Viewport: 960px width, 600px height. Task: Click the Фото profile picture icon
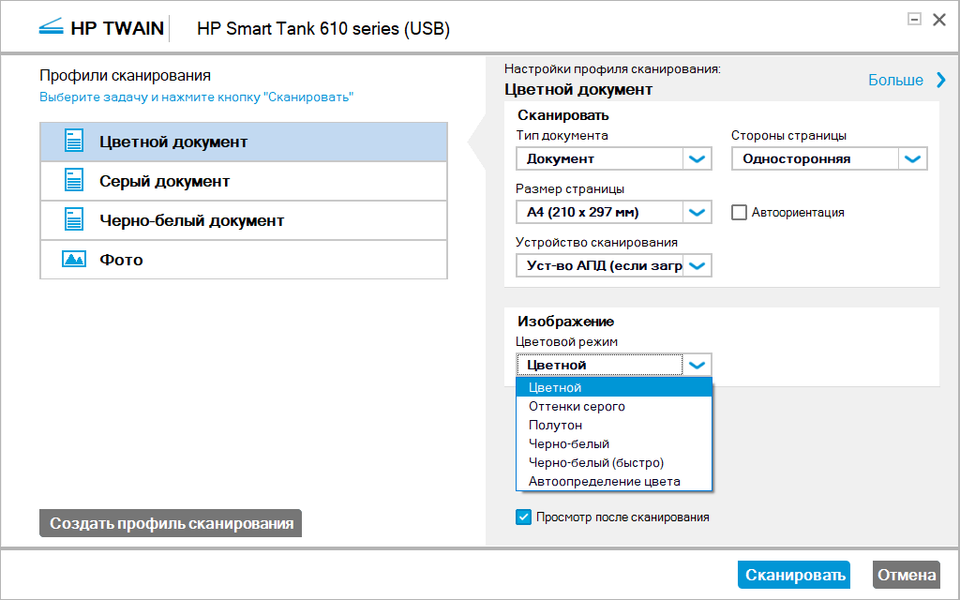74,260
